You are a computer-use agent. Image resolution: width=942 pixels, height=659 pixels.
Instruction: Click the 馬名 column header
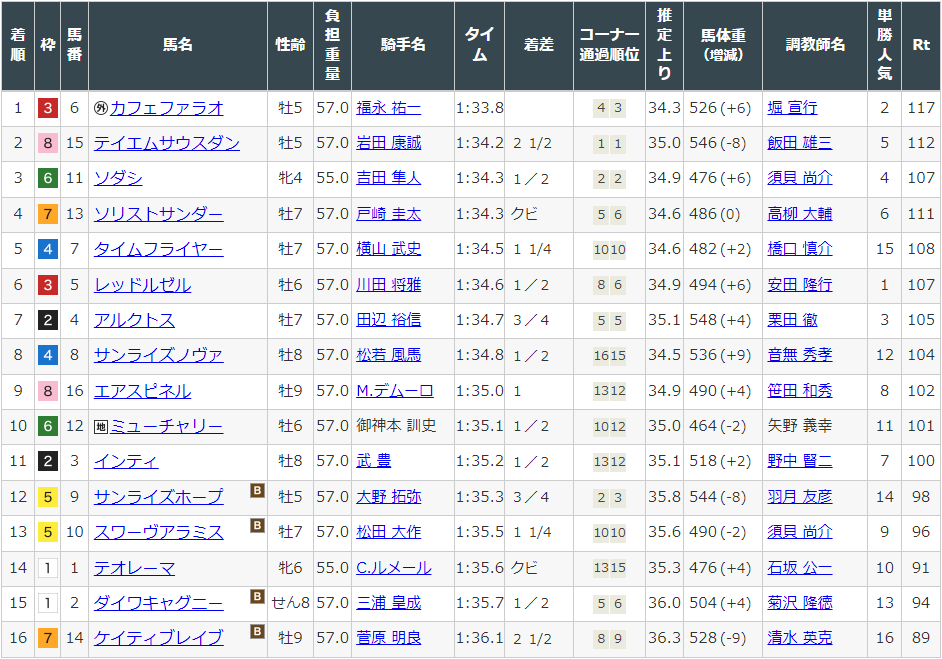pos(178,45)
